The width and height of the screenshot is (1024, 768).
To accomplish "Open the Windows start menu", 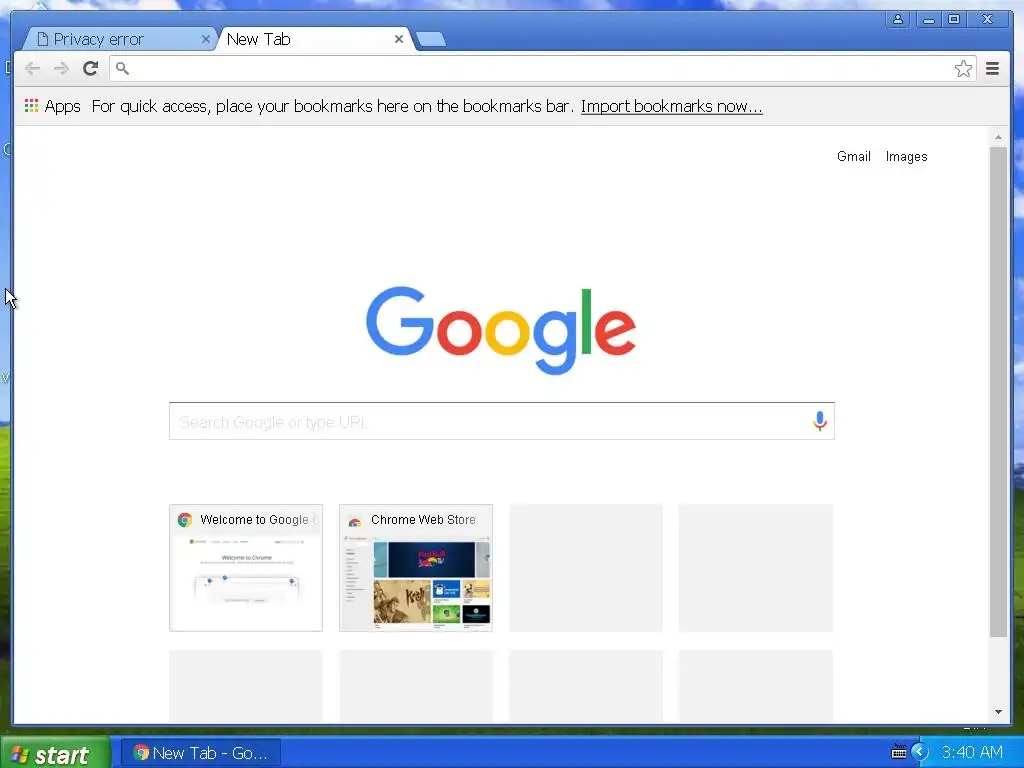I will point(56,753).
